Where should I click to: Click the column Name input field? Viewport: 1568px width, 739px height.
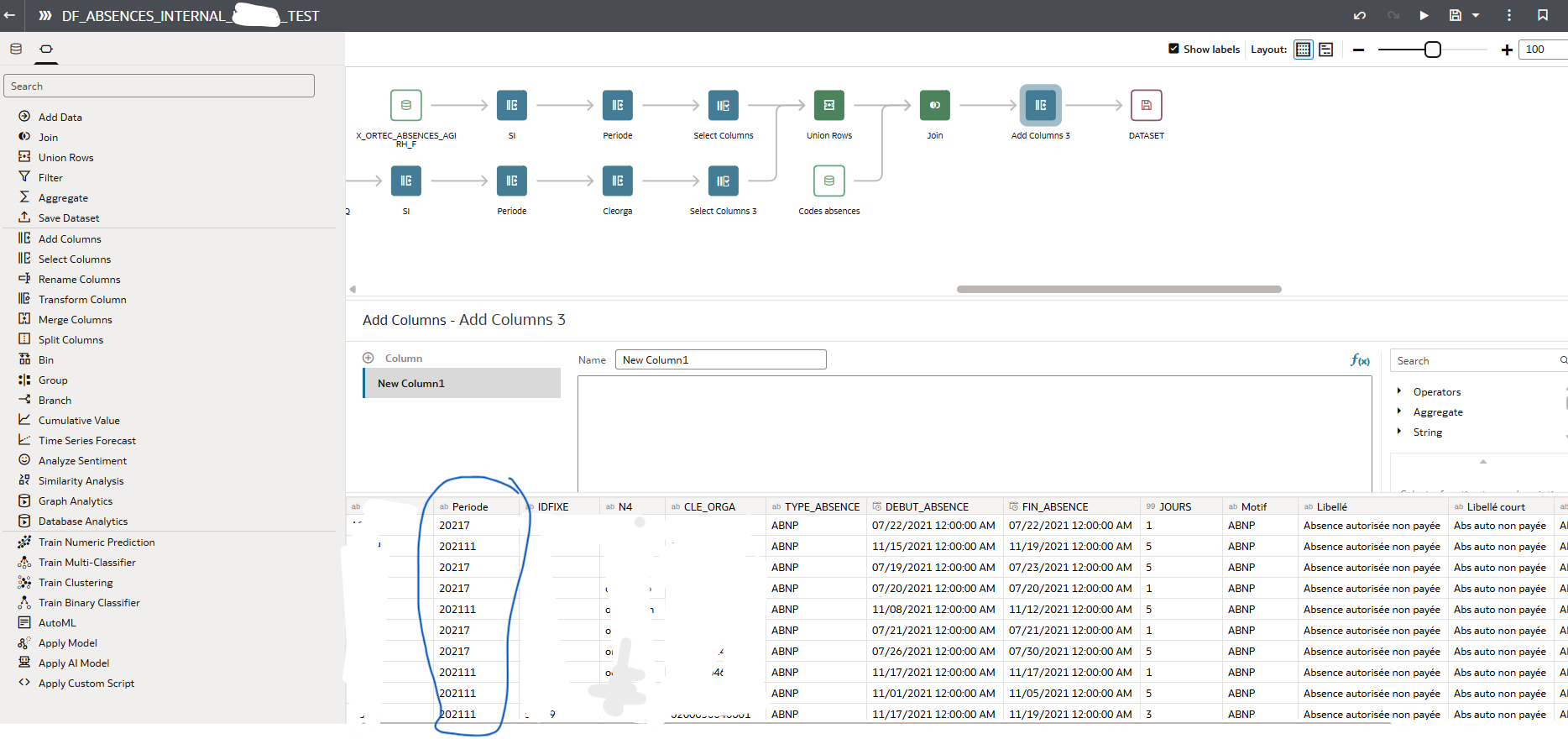pyautogui.click(x=721, y=359)
